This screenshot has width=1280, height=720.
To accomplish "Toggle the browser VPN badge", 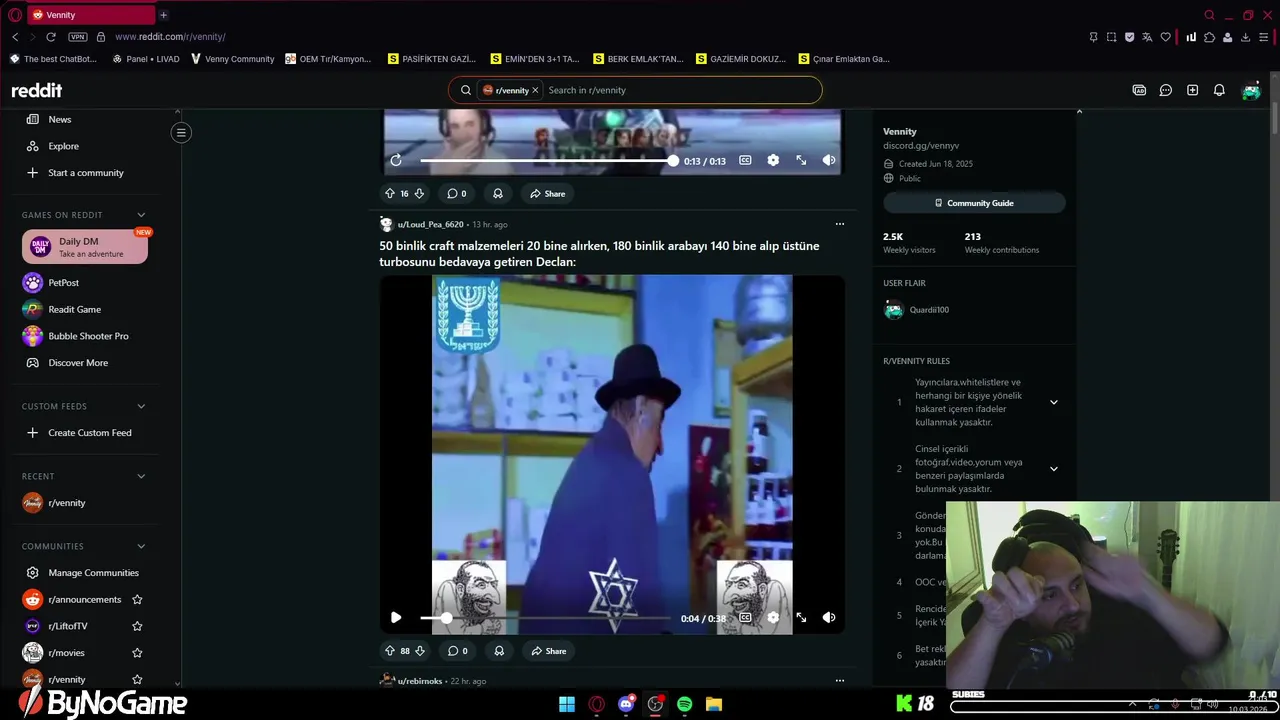I will tap(77, 37).
